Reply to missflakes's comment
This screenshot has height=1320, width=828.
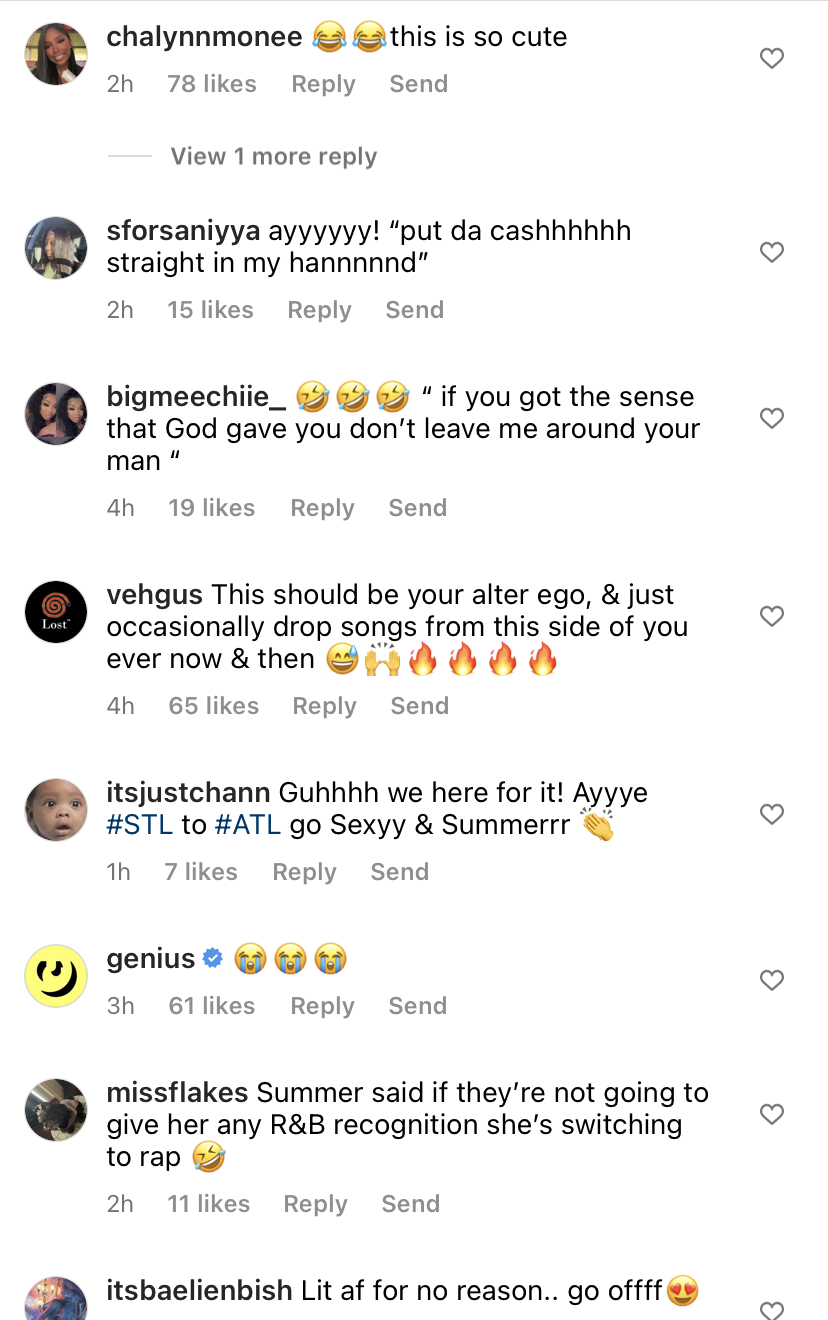[x=315, y=1204]
